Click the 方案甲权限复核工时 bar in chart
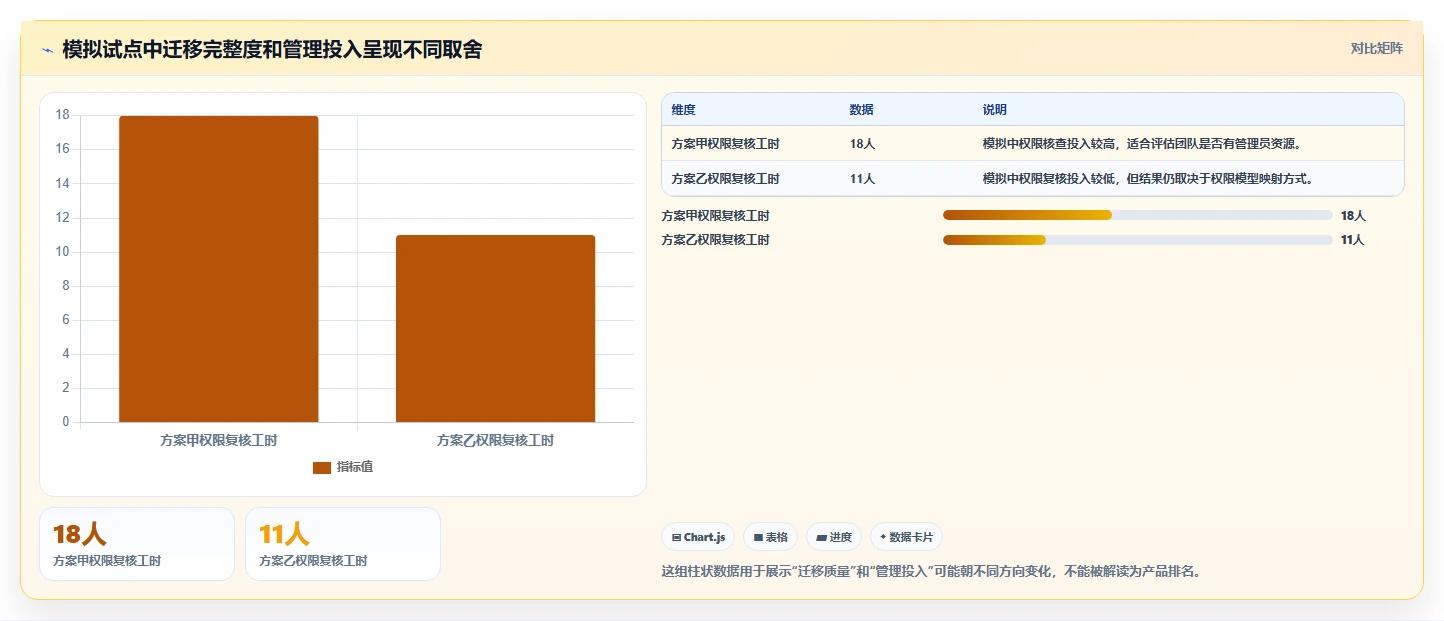 click(219, 269)
